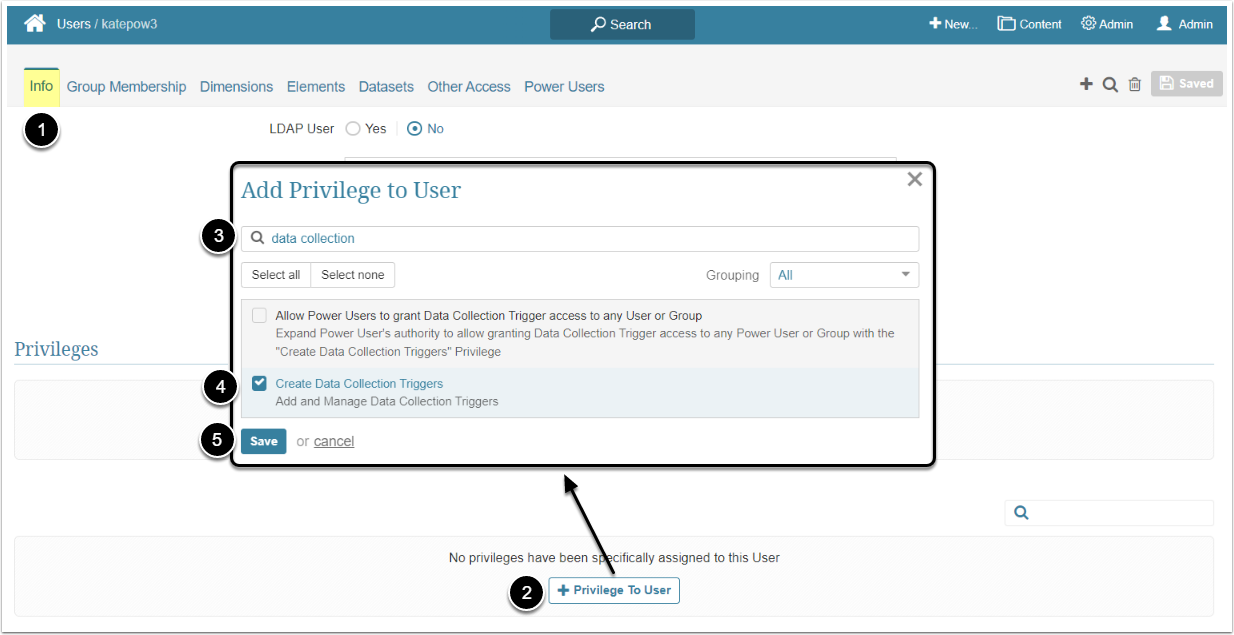Viewport: 1234px width, 635px height.
Task: Open the Content folder menu
Action: pyautogui.click(x=1029, y=24)
